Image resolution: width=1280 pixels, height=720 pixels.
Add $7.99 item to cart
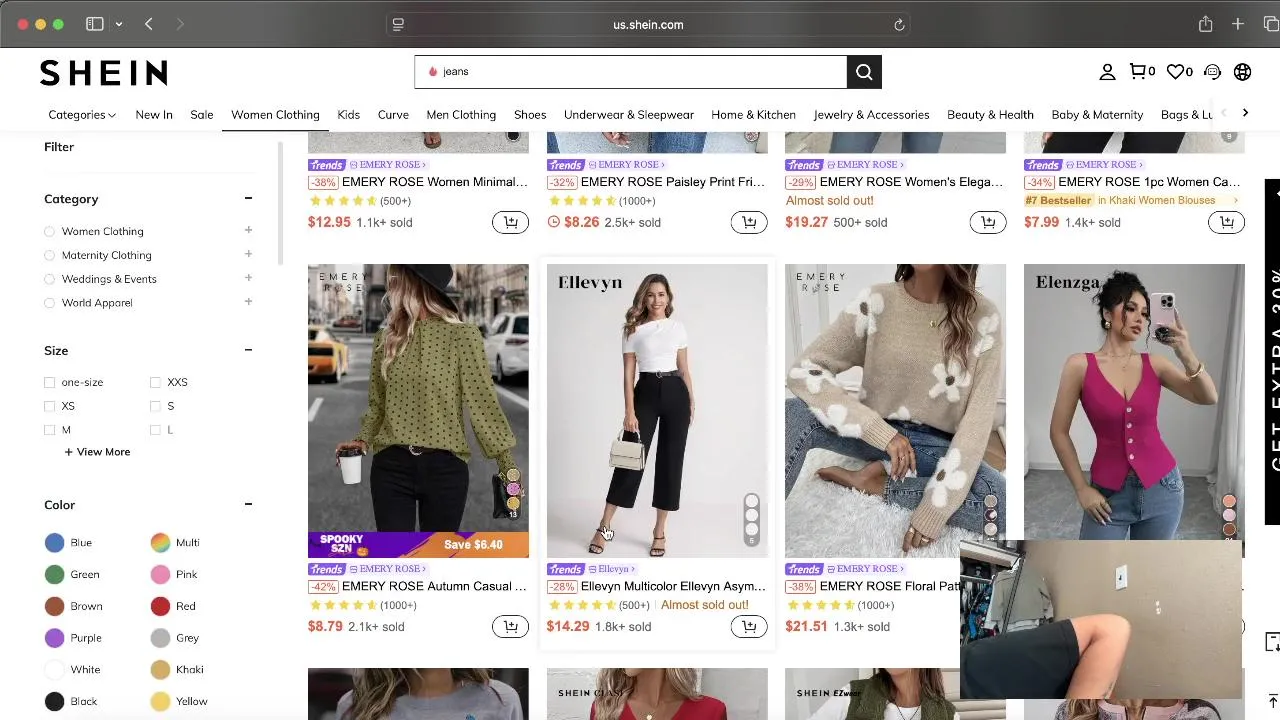1226,222
